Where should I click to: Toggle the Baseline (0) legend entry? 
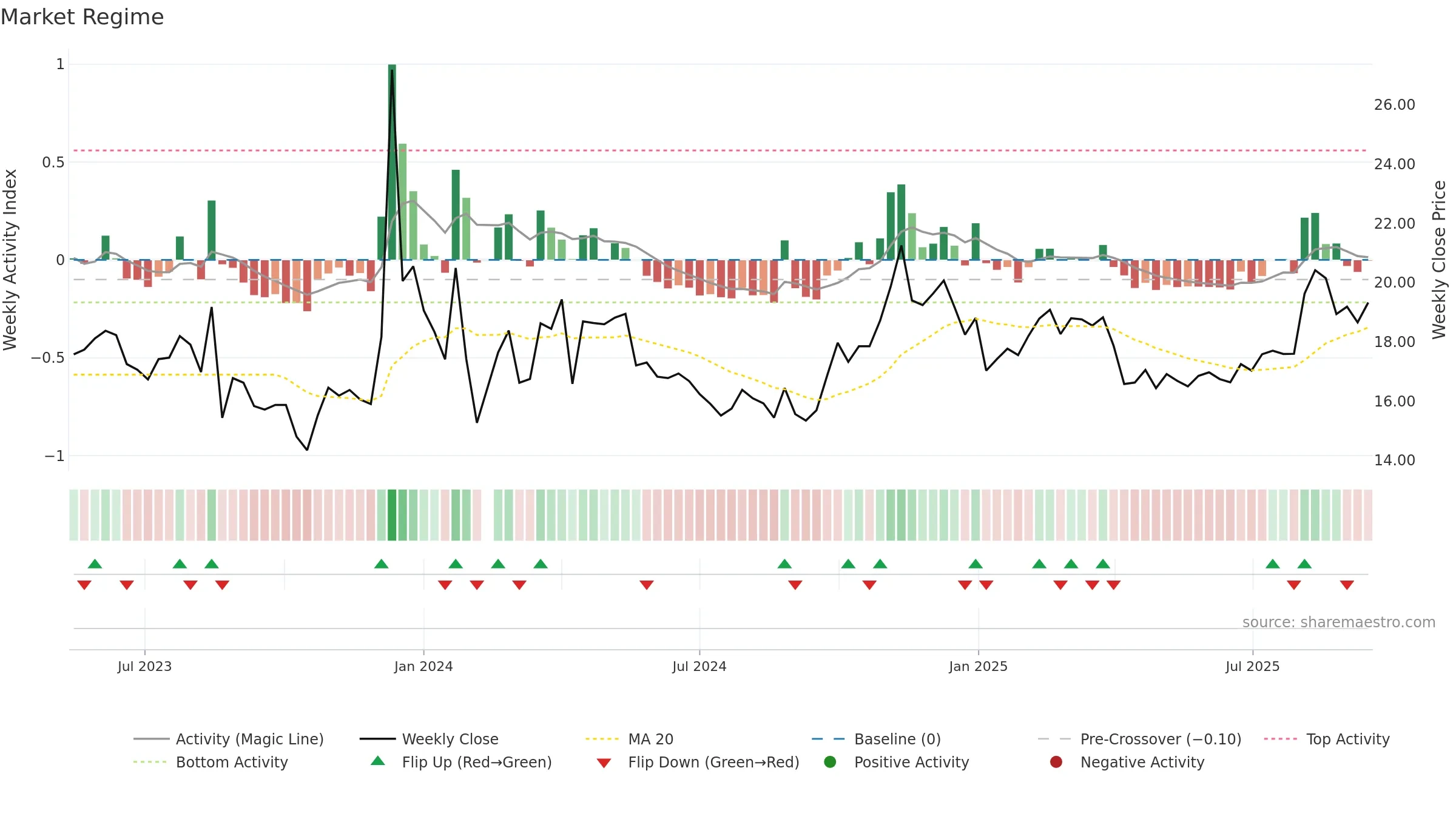(876, 739)
